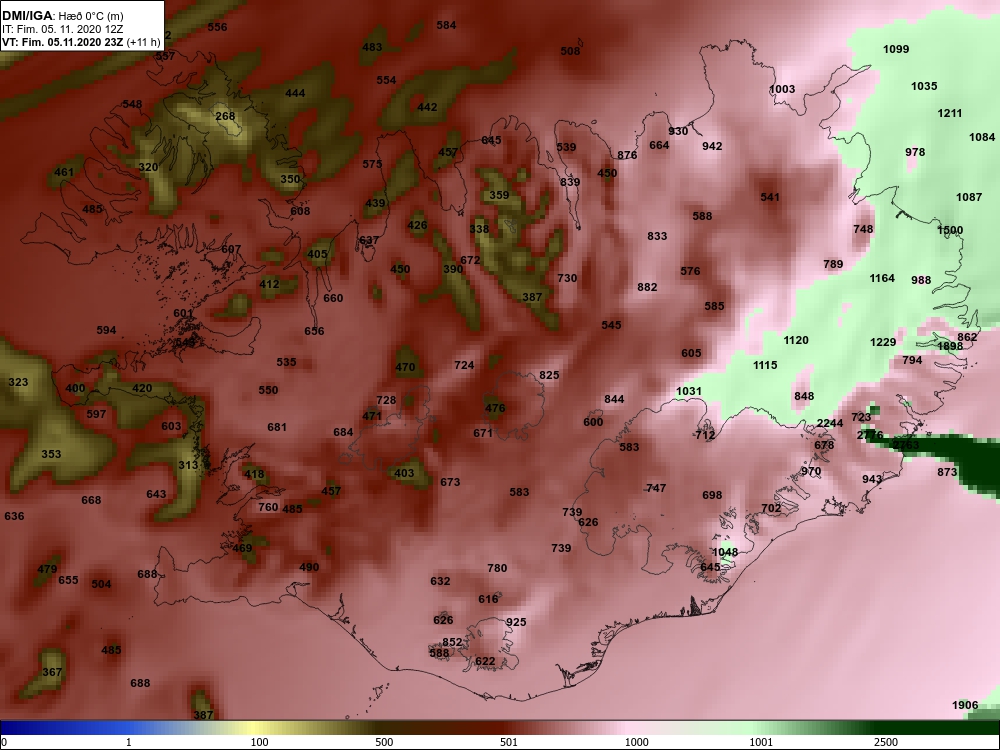
Task: Click the map value '622'
Action: click(485, 661)
